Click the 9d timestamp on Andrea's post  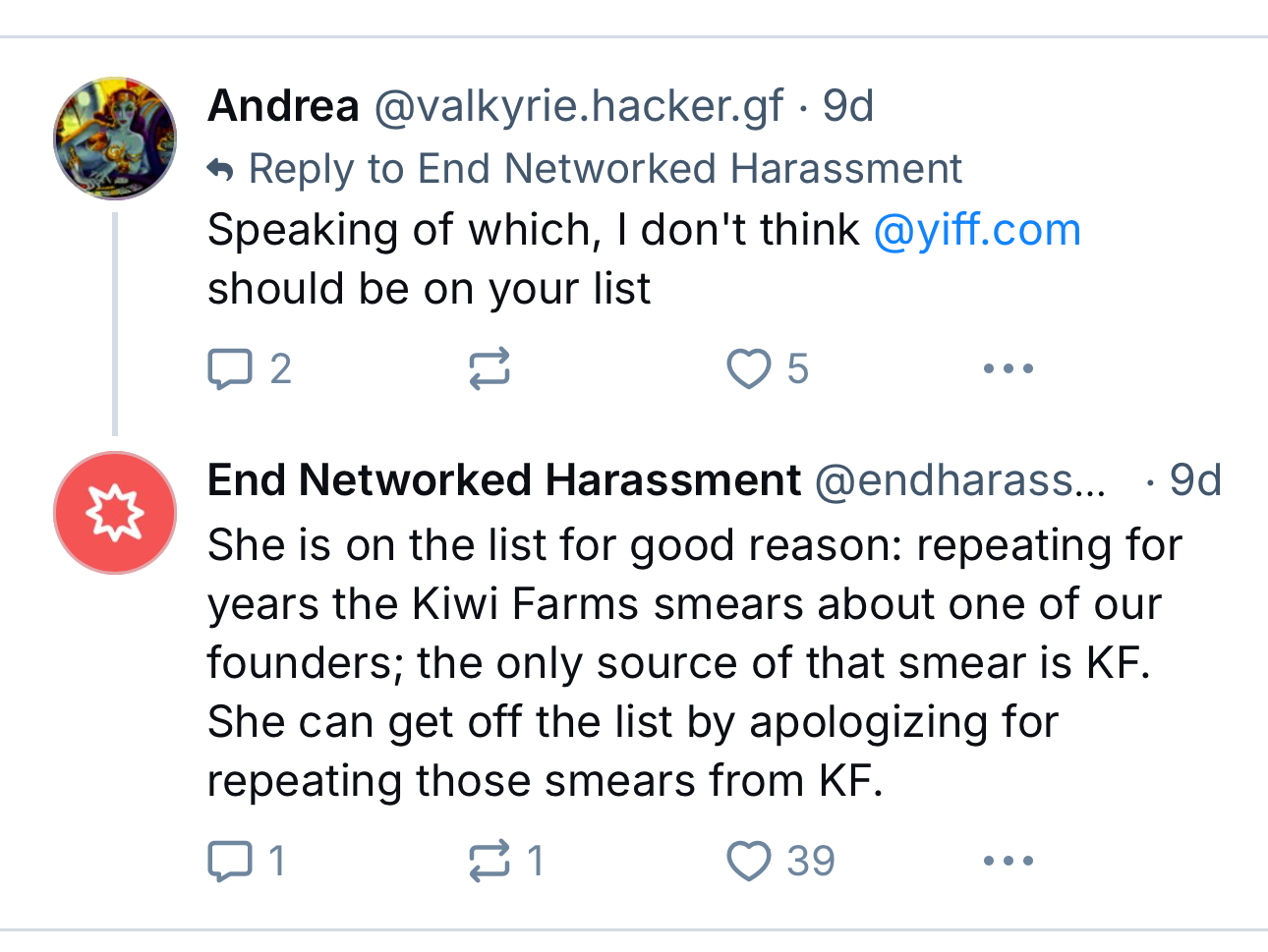pyautogui.click(x=848, y=106)
